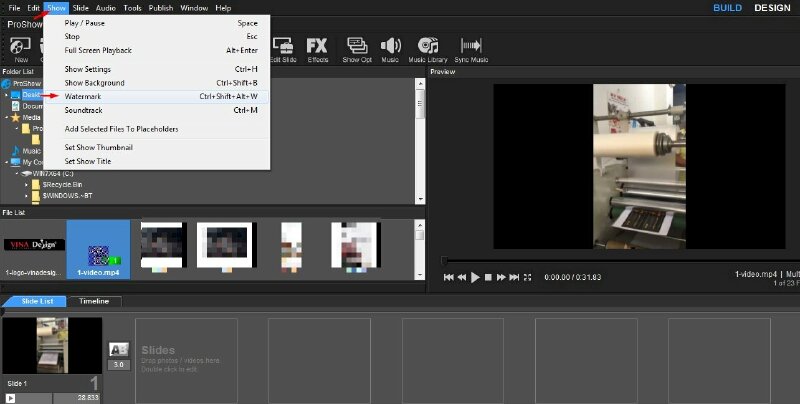Click the empty Slides drop placeholder
This screenshot has height=404, width=800.
tap(186, 361)
